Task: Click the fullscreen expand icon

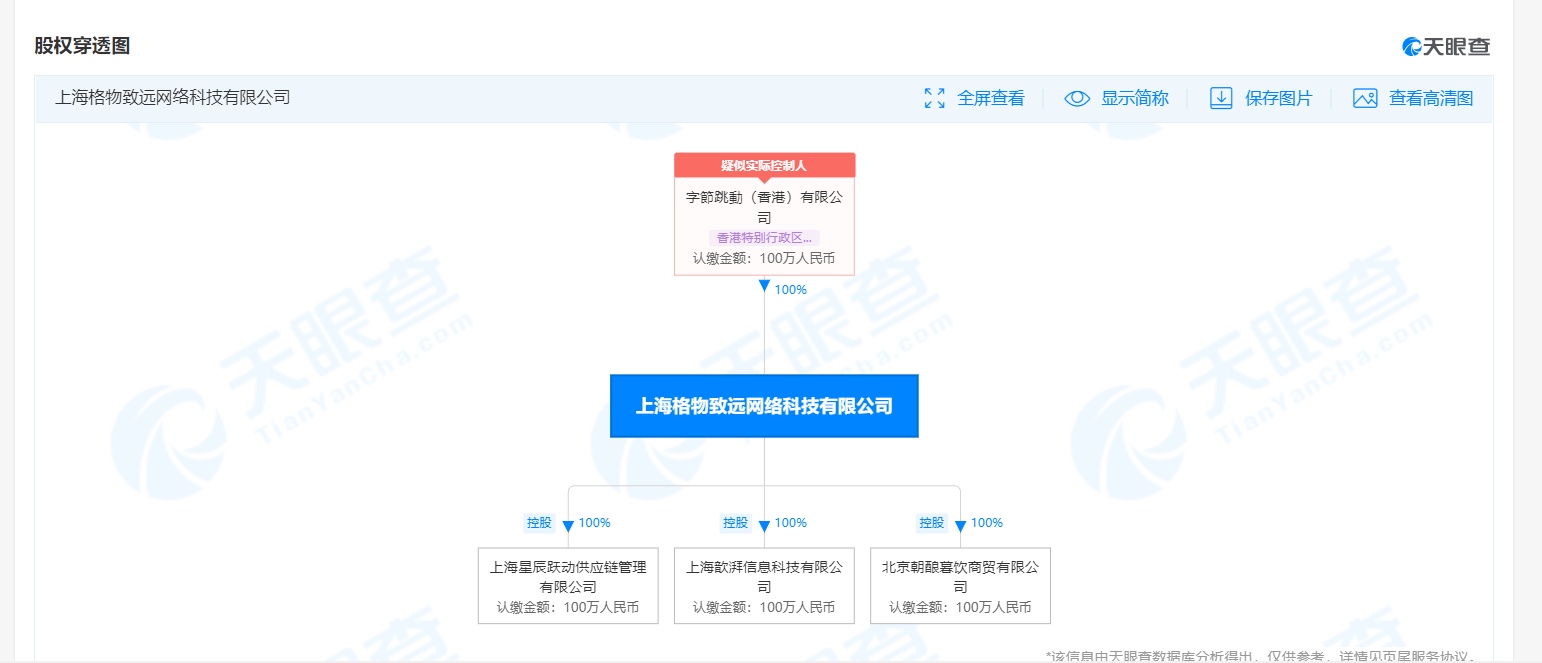Action: [x=934, y=98]
